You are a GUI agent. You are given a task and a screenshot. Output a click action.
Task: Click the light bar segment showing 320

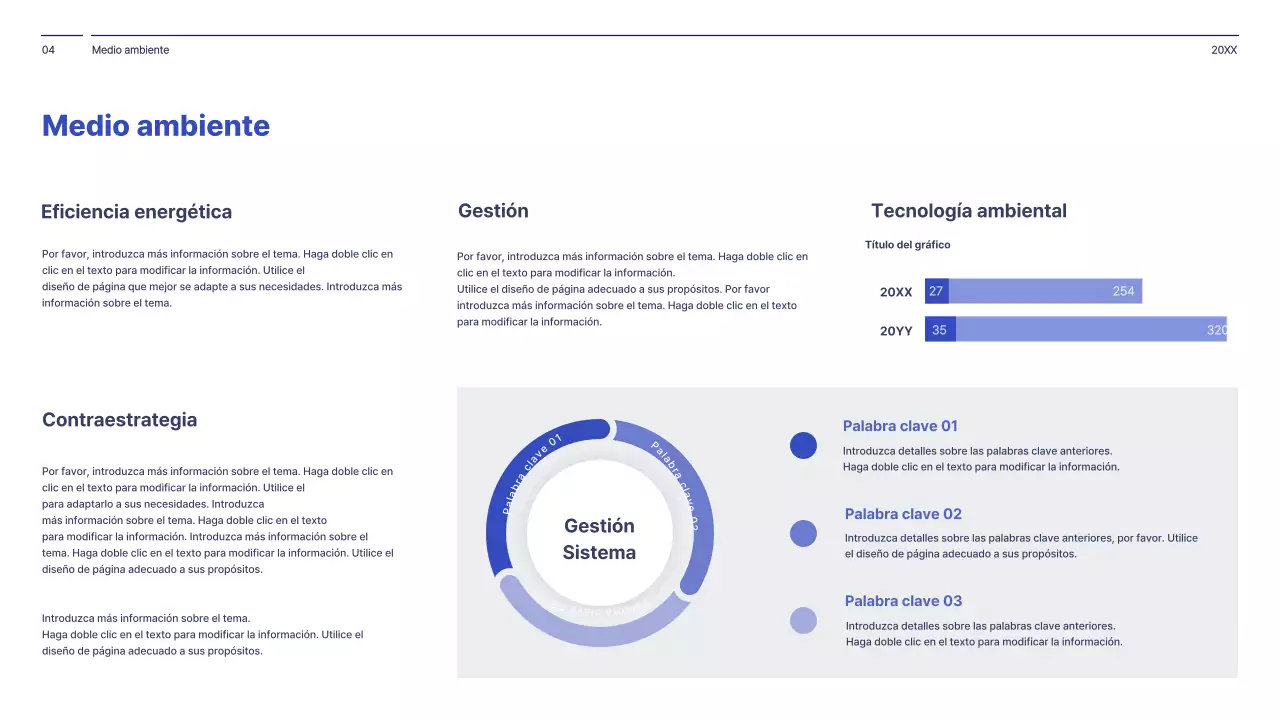[x=1090, y=330]
